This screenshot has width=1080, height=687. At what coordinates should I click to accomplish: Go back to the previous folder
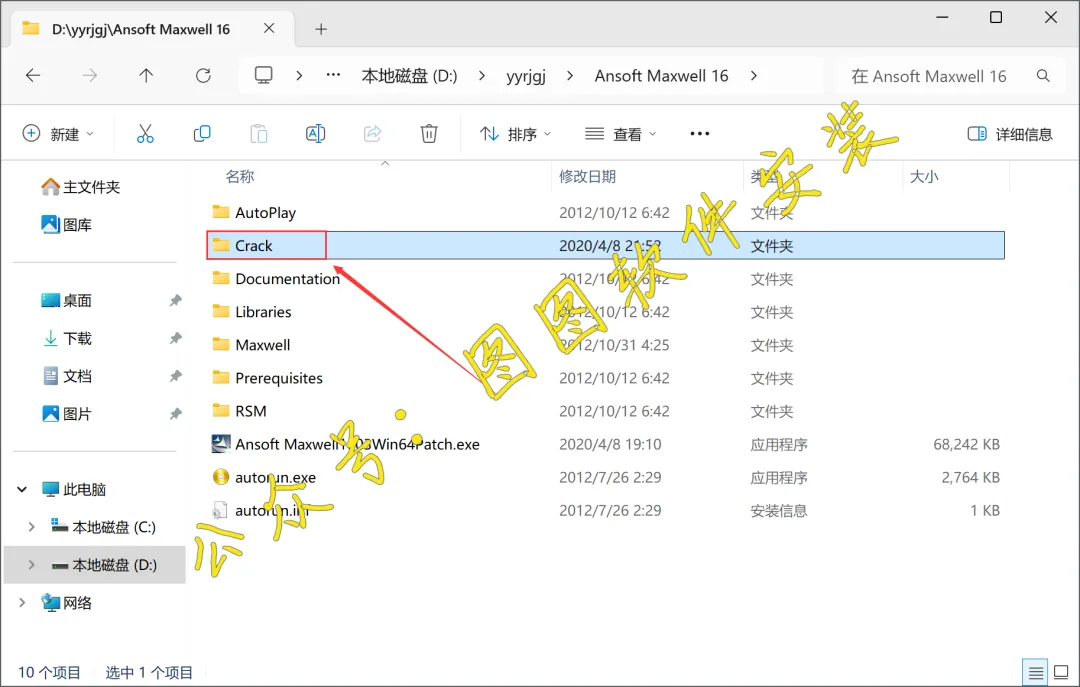tap(33, 76)
